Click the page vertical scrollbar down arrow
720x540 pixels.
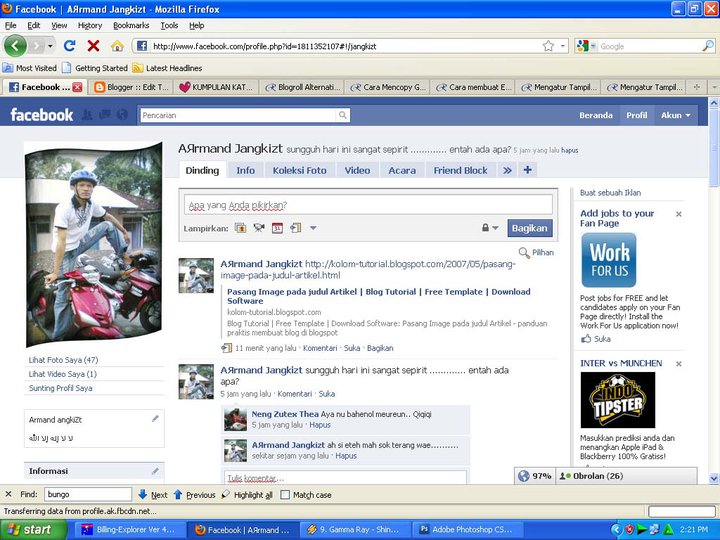coord(714,478)
